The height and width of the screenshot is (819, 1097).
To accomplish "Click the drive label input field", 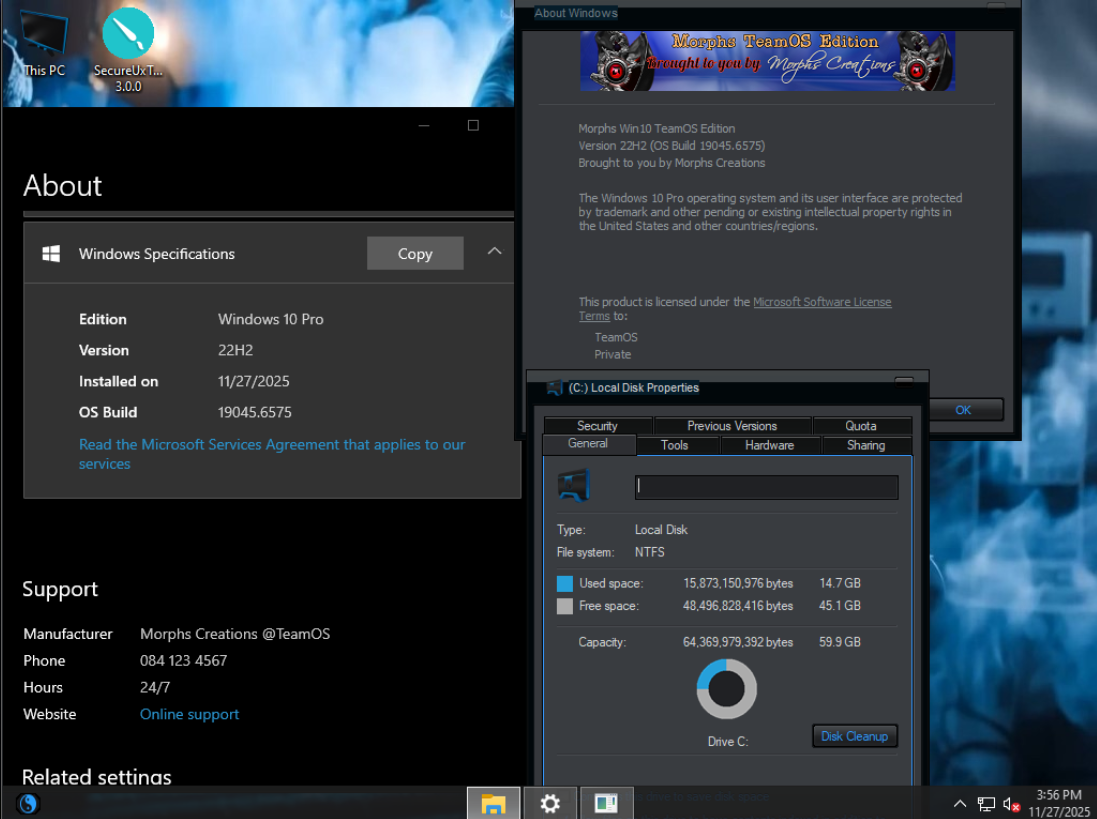I will 766,487.
